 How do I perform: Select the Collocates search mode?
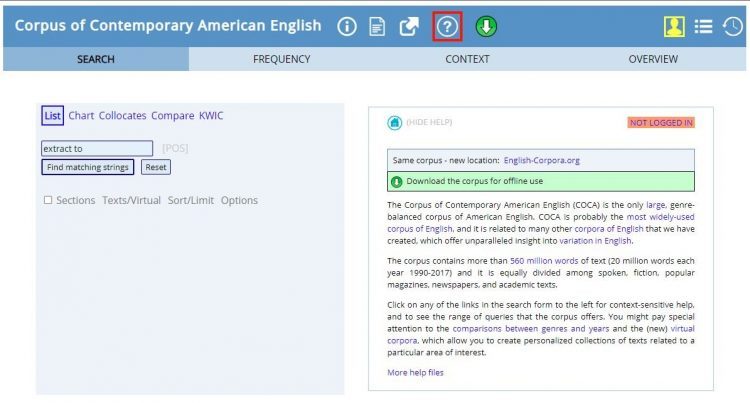click(x=122, y=116)
